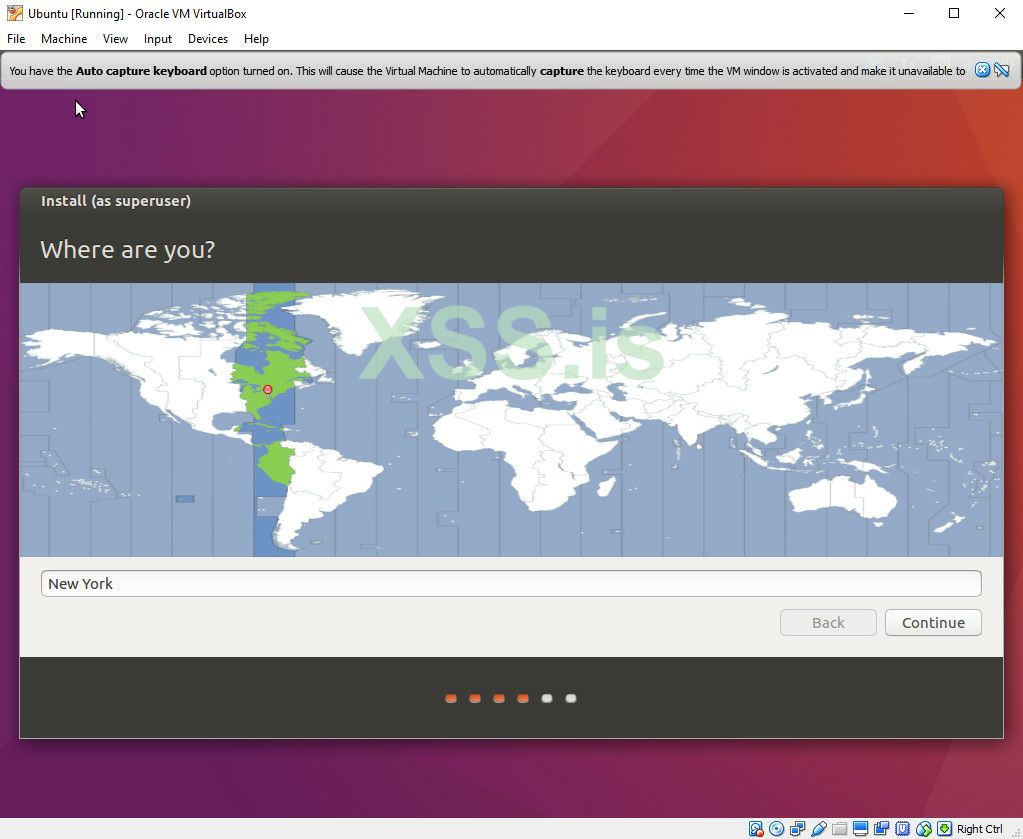This screenshot has width=1023, height=839.
Task: Click the display settings status icon
Action: (861, 829)
